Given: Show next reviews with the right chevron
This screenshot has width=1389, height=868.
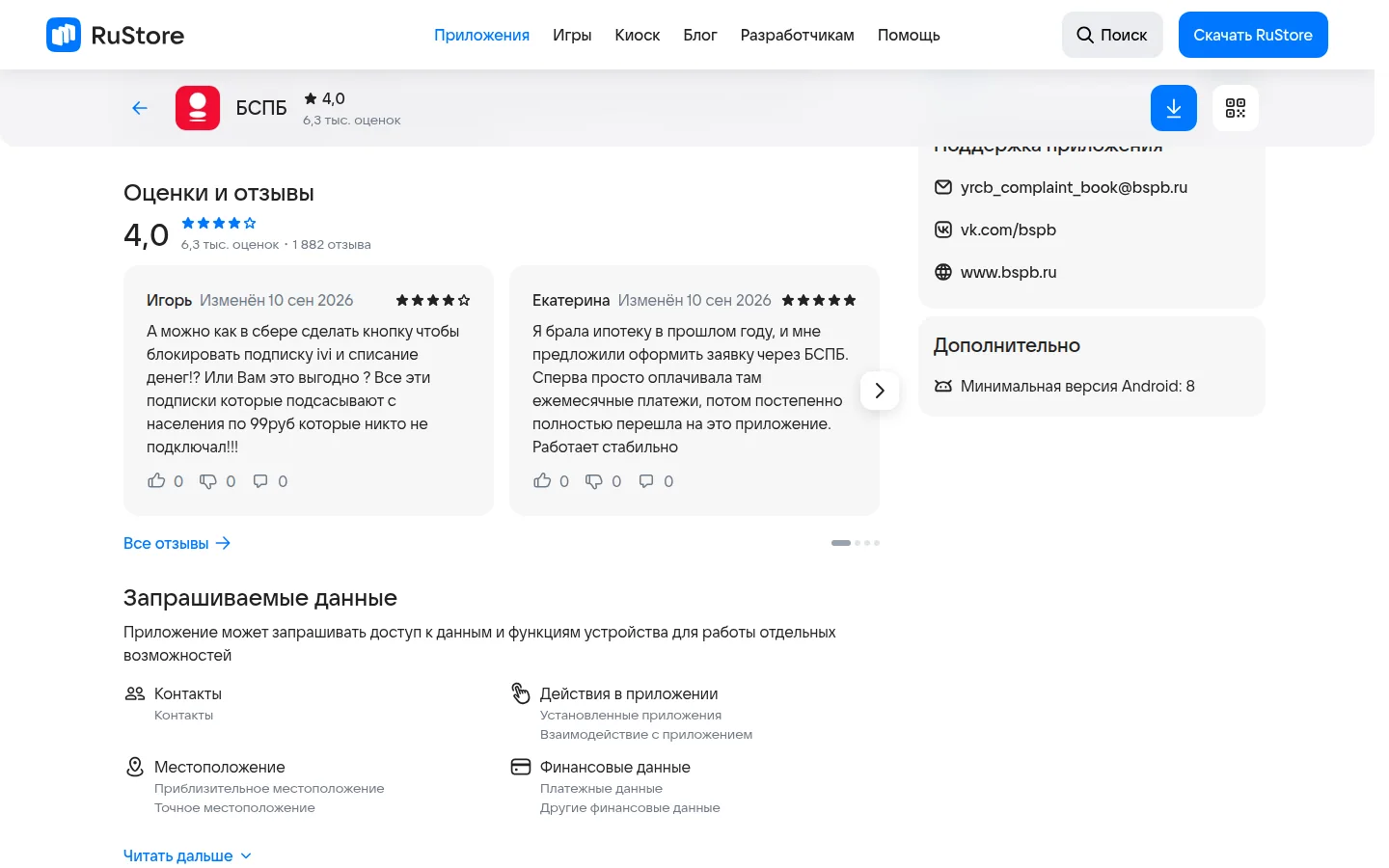Looking at the screenshot, I should click(880, 391).
